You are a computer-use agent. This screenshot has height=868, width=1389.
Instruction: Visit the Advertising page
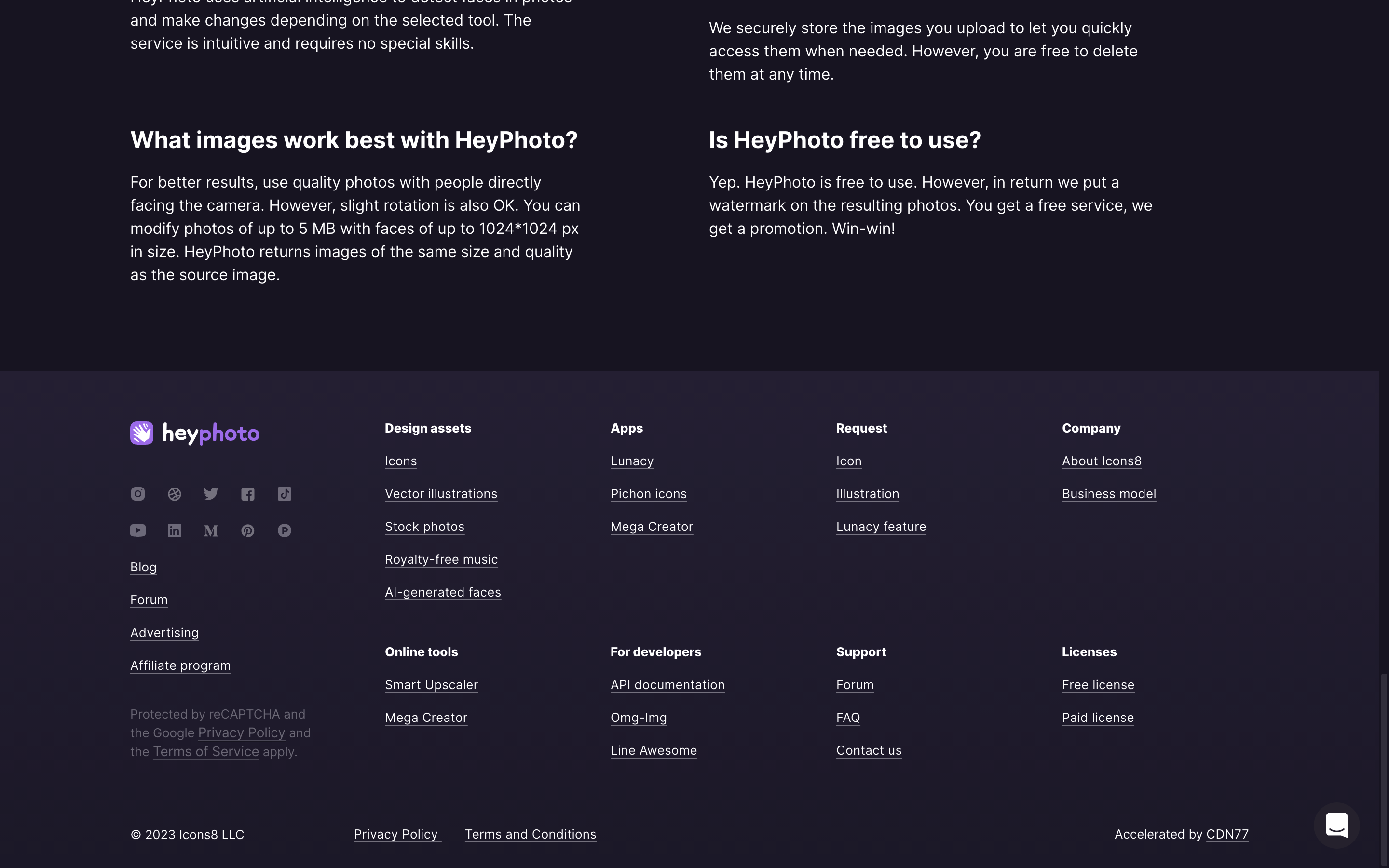[164, 633]
